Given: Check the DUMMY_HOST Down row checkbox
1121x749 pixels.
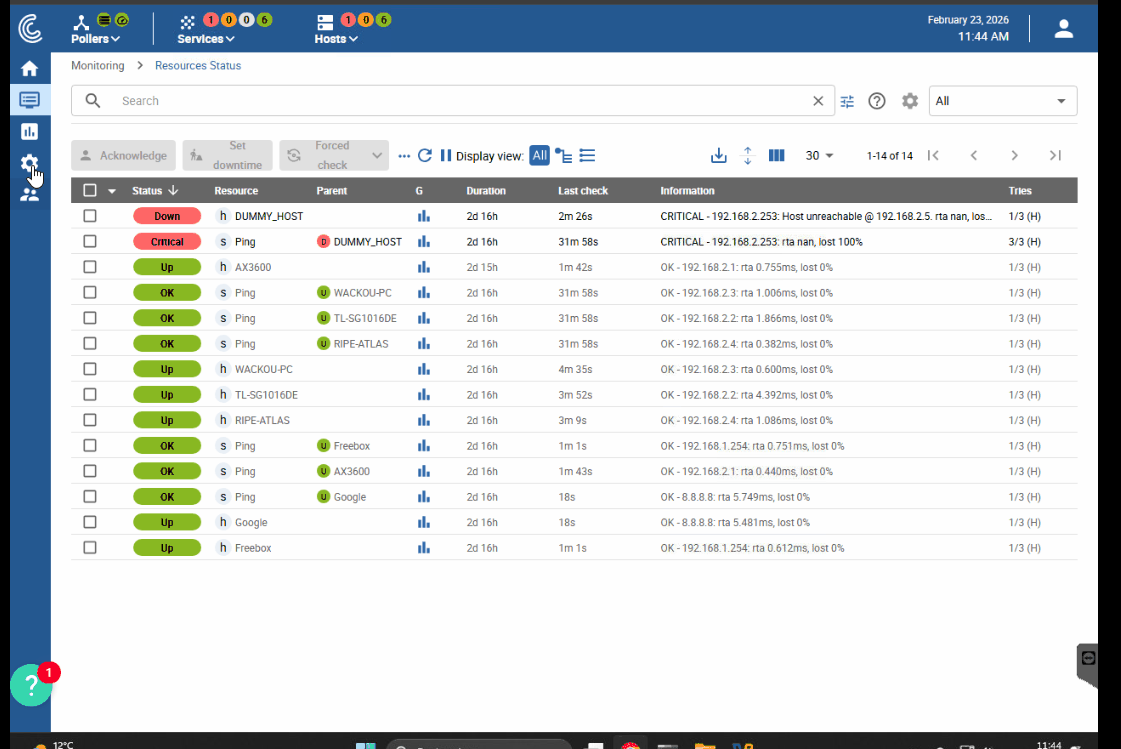Looking at the screenshot, I should click(89, 216).
